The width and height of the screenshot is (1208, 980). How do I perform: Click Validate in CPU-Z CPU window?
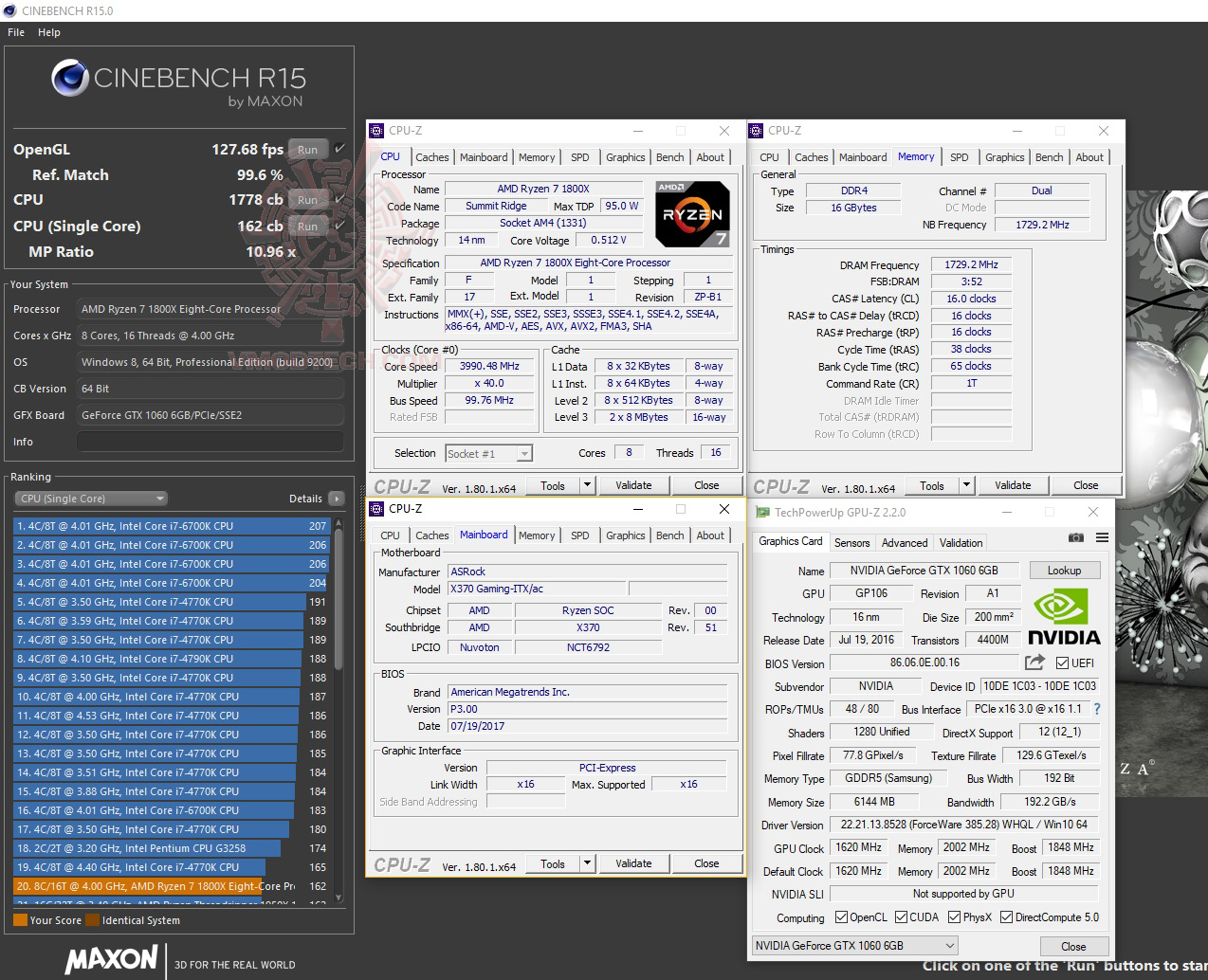pyautogui.click(x=633, y=485)
